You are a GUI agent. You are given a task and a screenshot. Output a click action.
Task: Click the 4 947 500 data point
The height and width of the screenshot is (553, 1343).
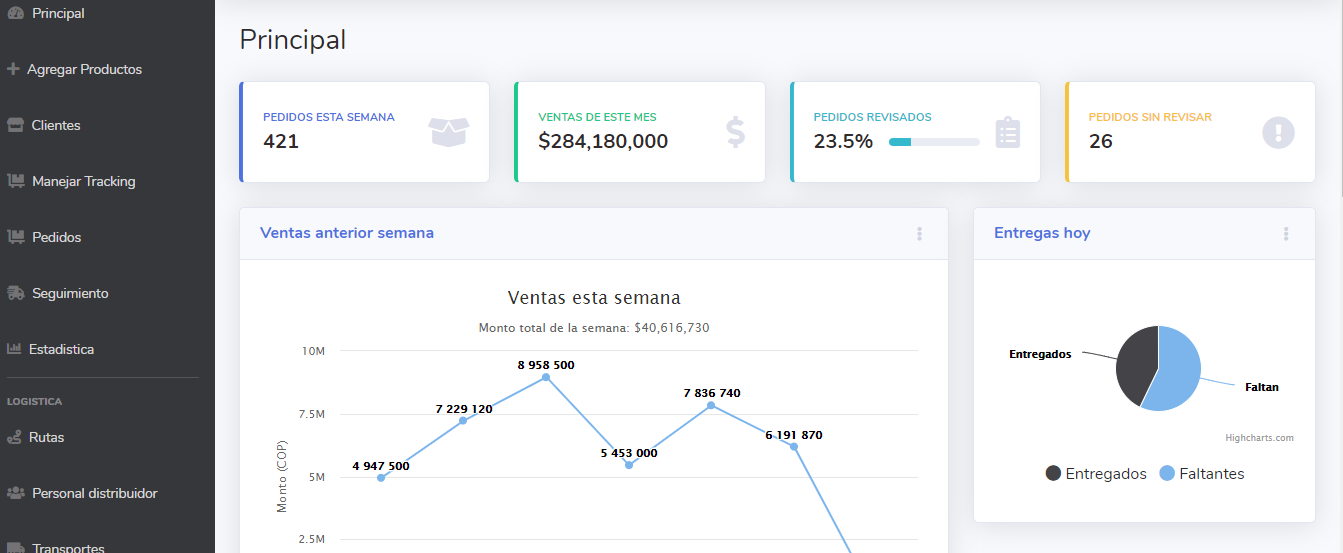coord(381,478)
